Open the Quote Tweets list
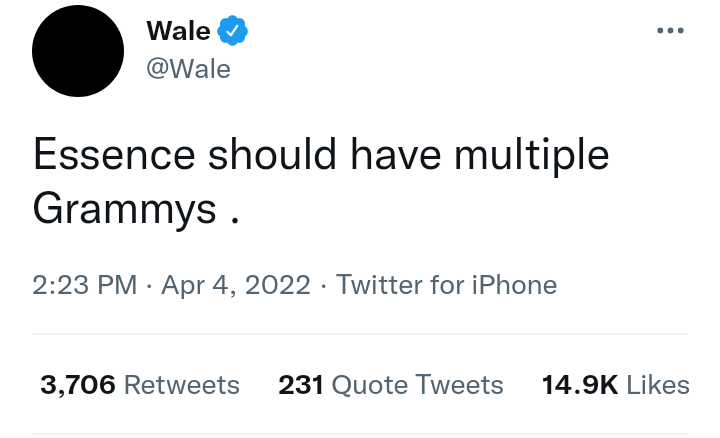 tap(417, 385)
